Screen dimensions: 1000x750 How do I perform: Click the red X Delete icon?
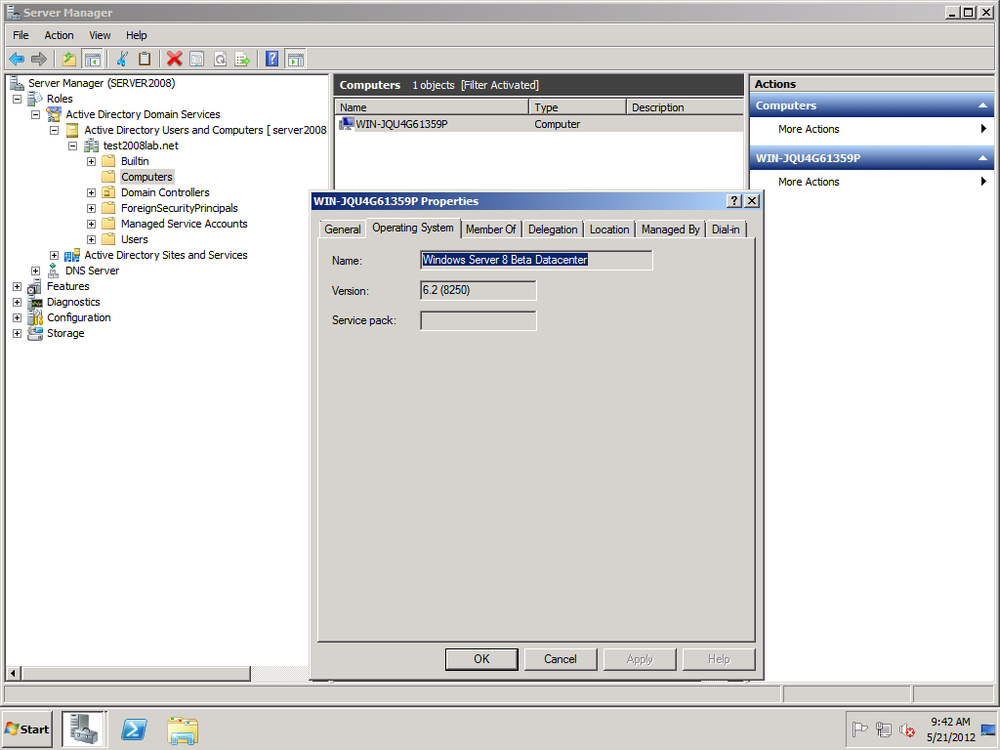pyautogui.click(x=174, y=59)
